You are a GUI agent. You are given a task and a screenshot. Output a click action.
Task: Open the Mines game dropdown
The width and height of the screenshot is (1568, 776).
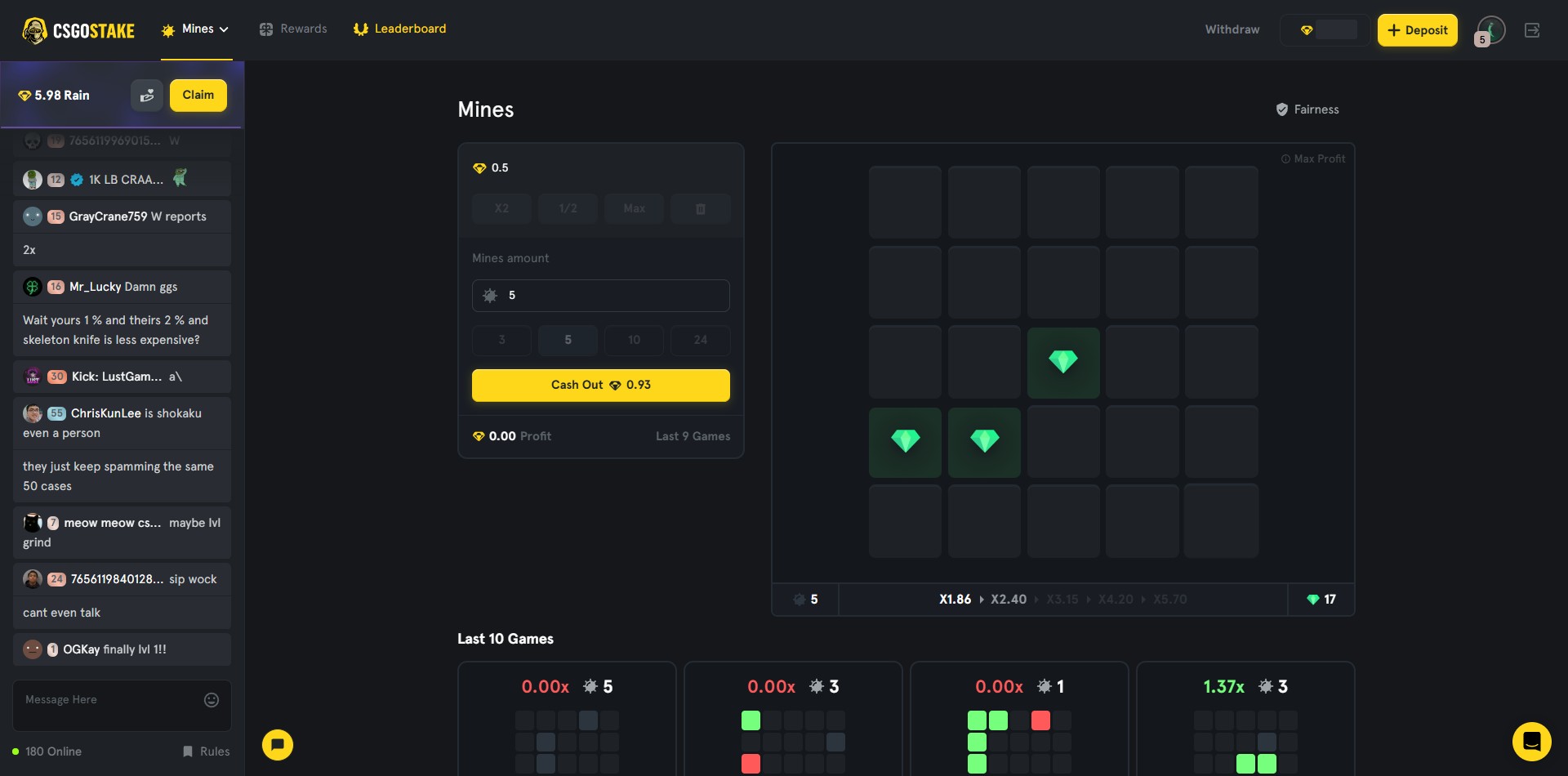[196, 29]
